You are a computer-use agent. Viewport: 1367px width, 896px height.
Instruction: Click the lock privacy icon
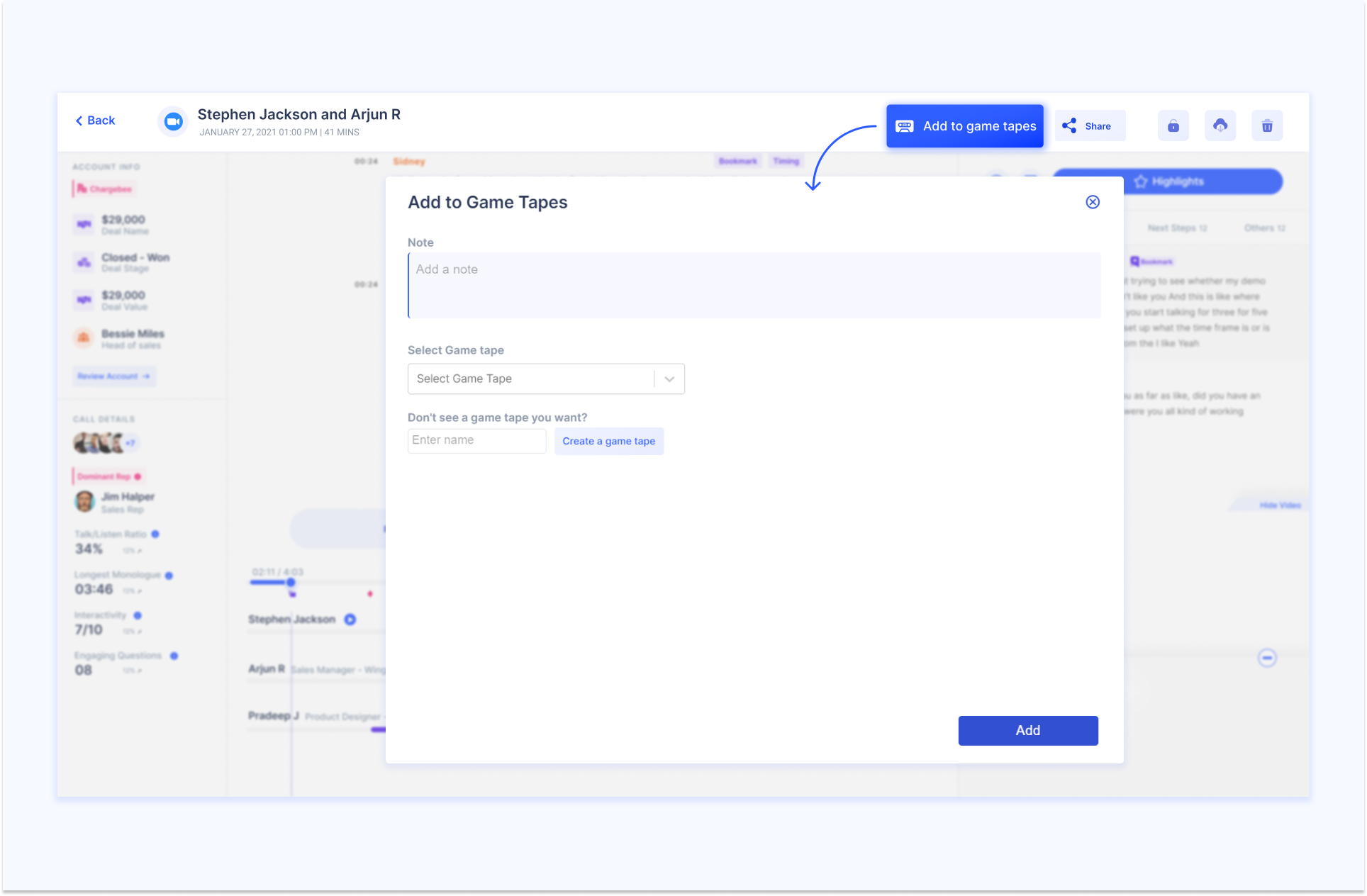point(1173,126)
